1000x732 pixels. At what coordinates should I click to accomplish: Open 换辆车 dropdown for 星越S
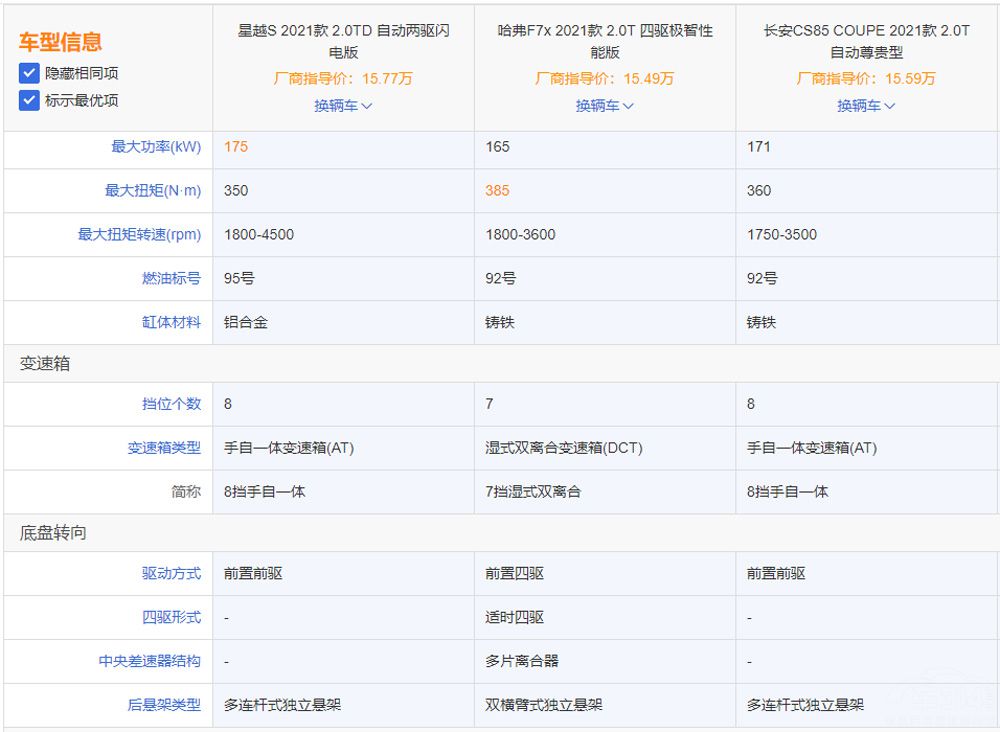(343, 105)
